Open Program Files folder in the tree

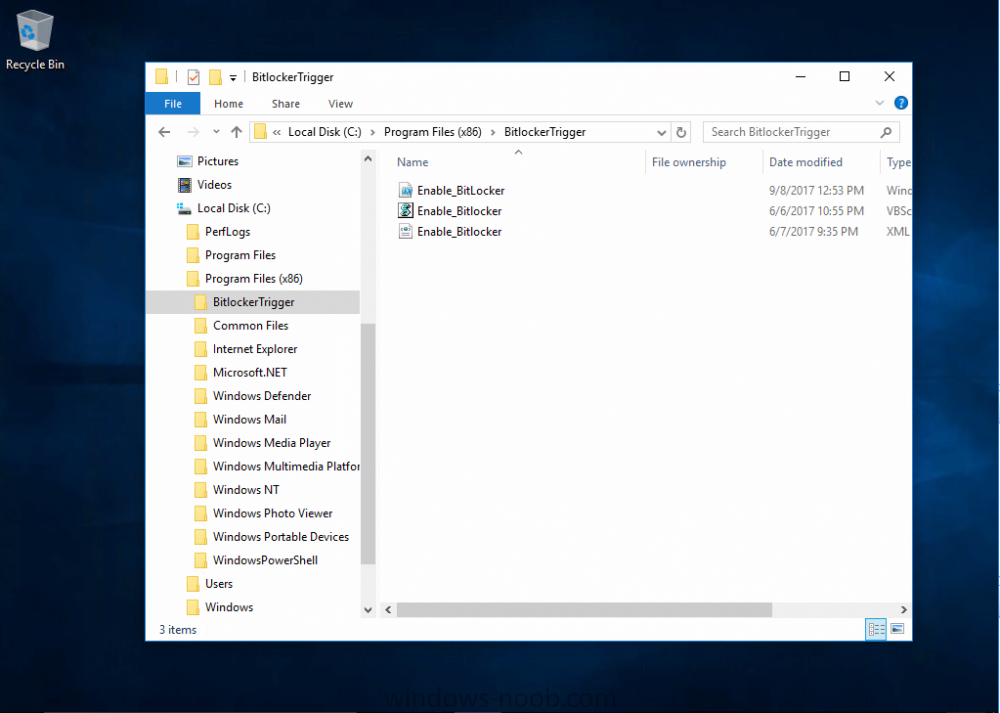pyautogui.click(x=240, y=255)
